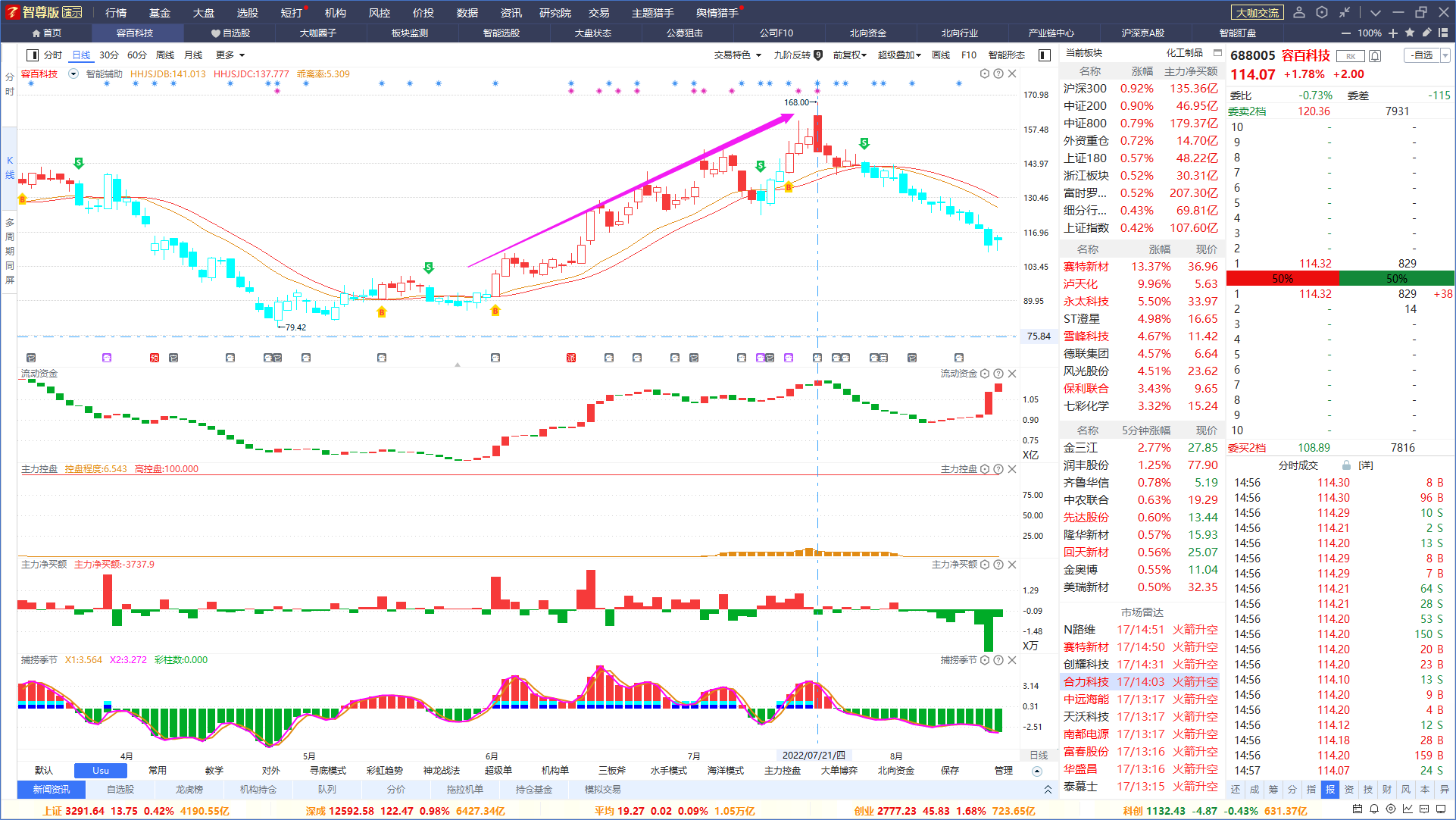This screenshot has height=820, width=1456.
Task: Open the 研究院 menu
Action: [555, 12]
